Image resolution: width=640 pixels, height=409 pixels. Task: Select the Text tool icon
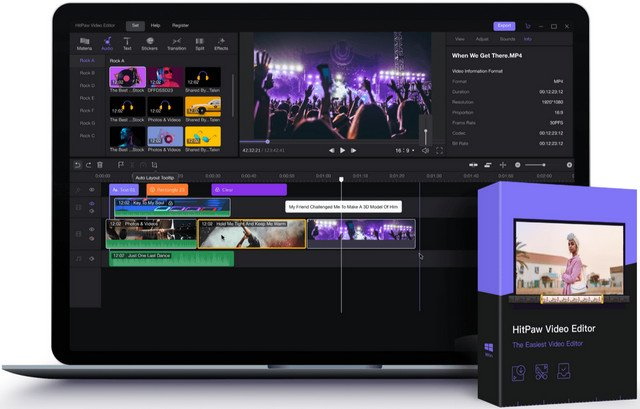pos(127,43)
